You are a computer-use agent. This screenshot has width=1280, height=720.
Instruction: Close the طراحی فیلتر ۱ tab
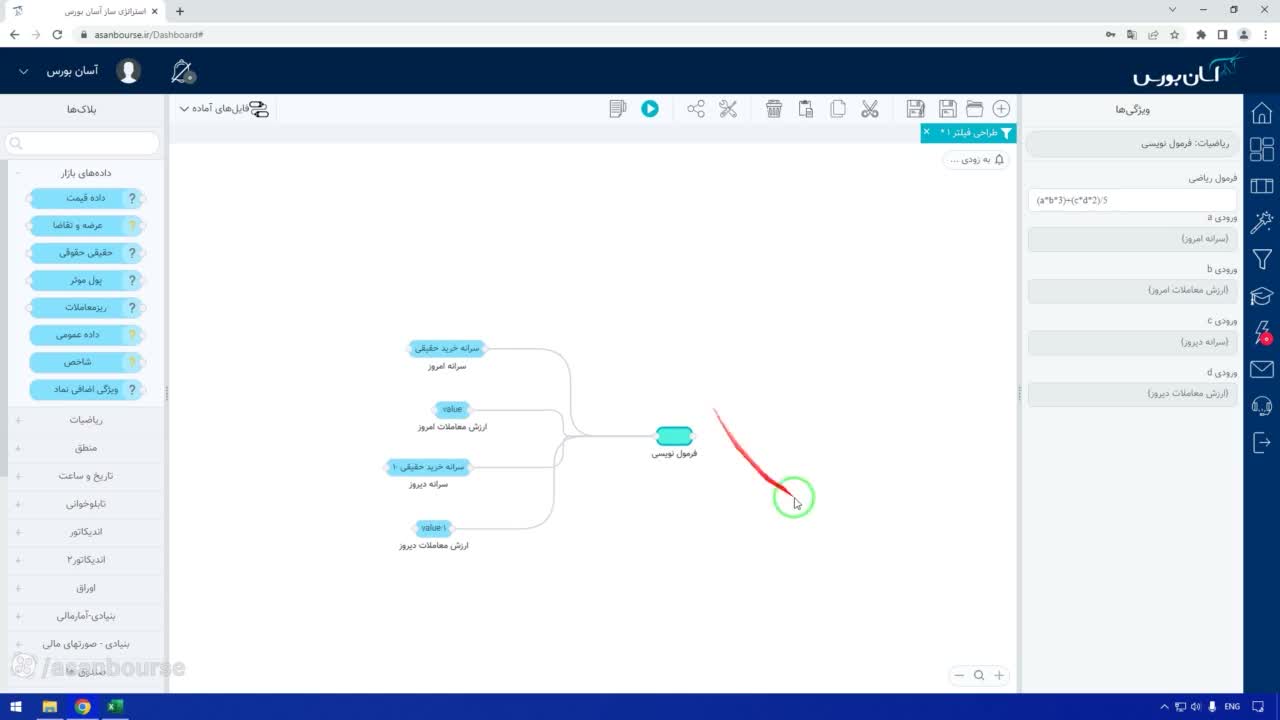926,132
